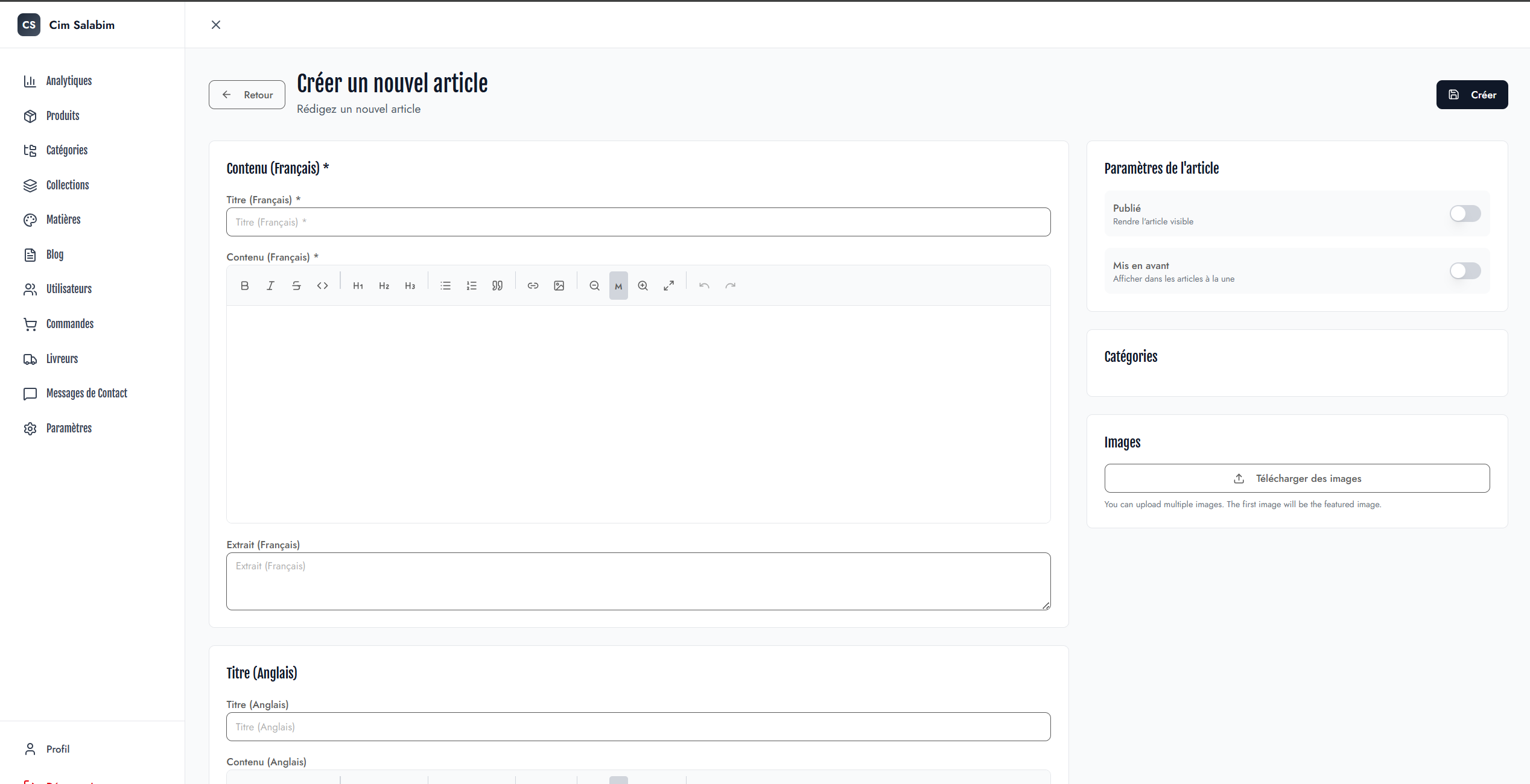
Task: Apply H3 heading style
Action: [x=410, y=285]
